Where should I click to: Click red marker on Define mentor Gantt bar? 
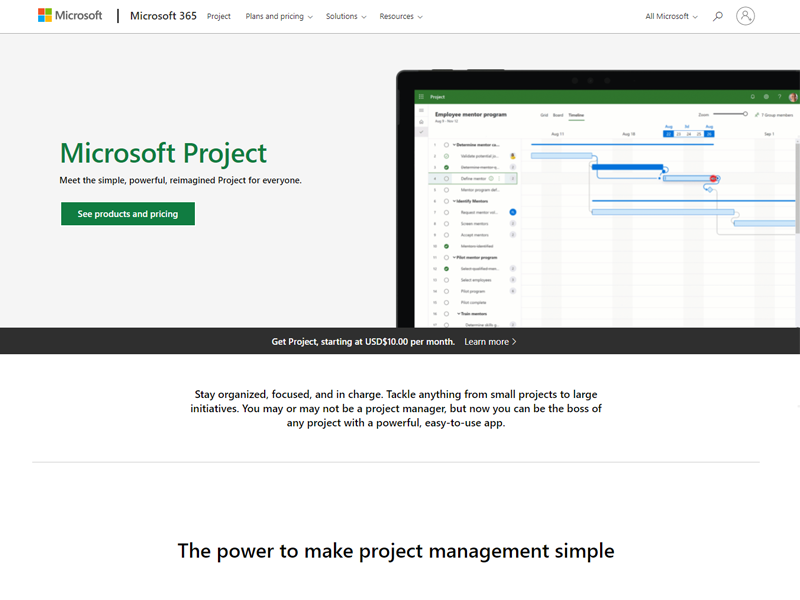713,179
